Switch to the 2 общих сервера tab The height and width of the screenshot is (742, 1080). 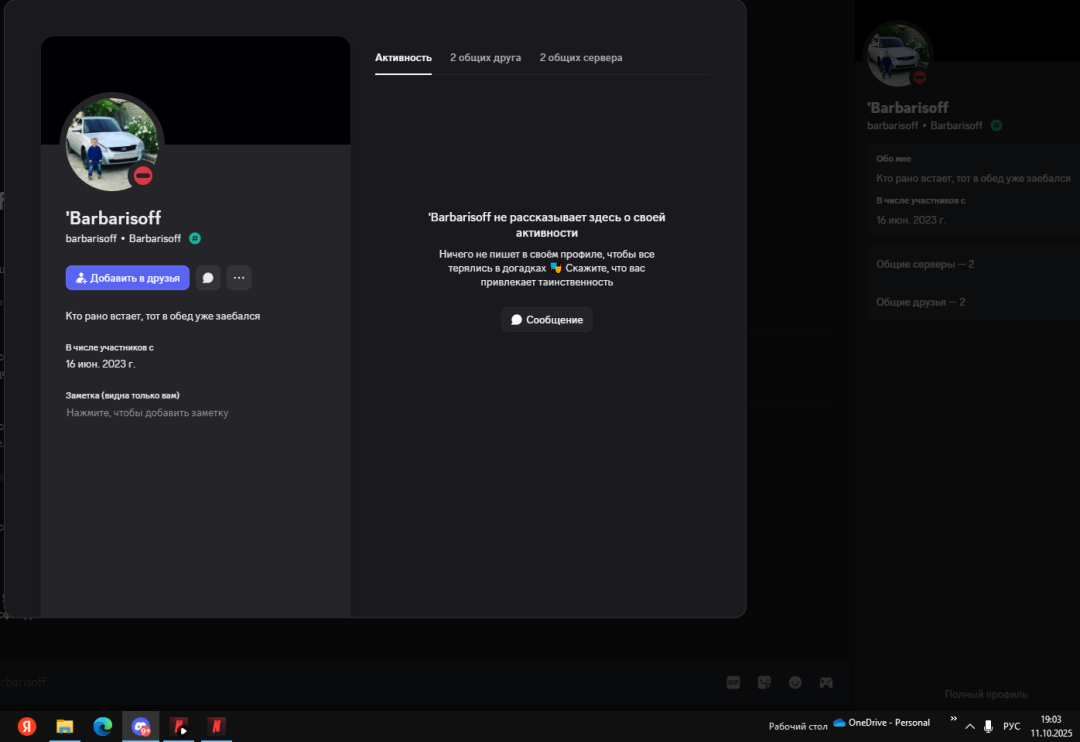click(x=581, y=58)
